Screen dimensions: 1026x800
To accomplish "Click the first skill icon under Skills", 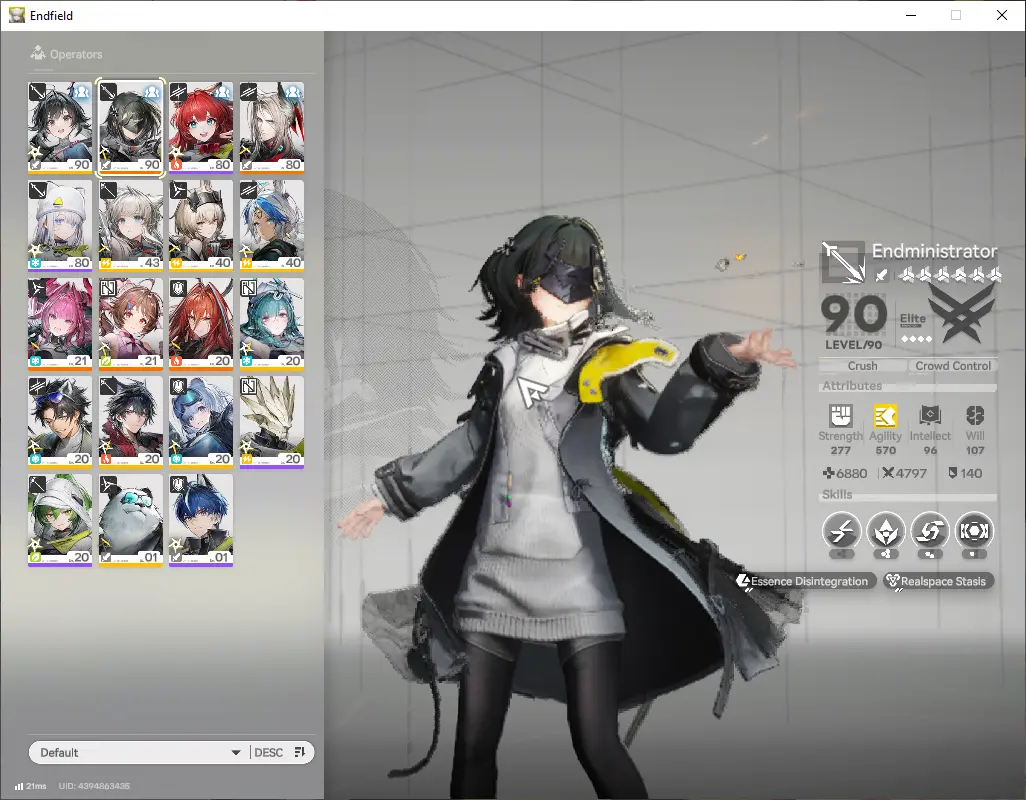I will pyautogui.click(x=841, y=529).
